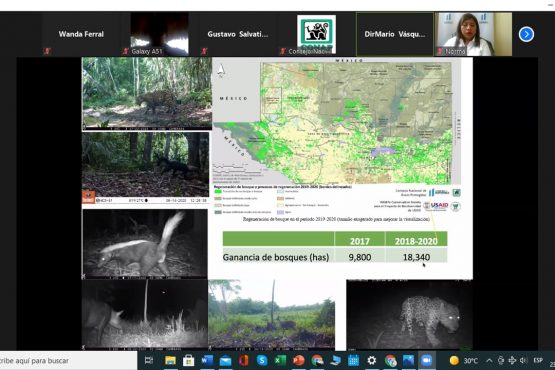Image resolution: width=555 pixels, height=370 pixels.
Task: Click Gustavo Salvati's muted microphone icon
Action: [204, 51]
